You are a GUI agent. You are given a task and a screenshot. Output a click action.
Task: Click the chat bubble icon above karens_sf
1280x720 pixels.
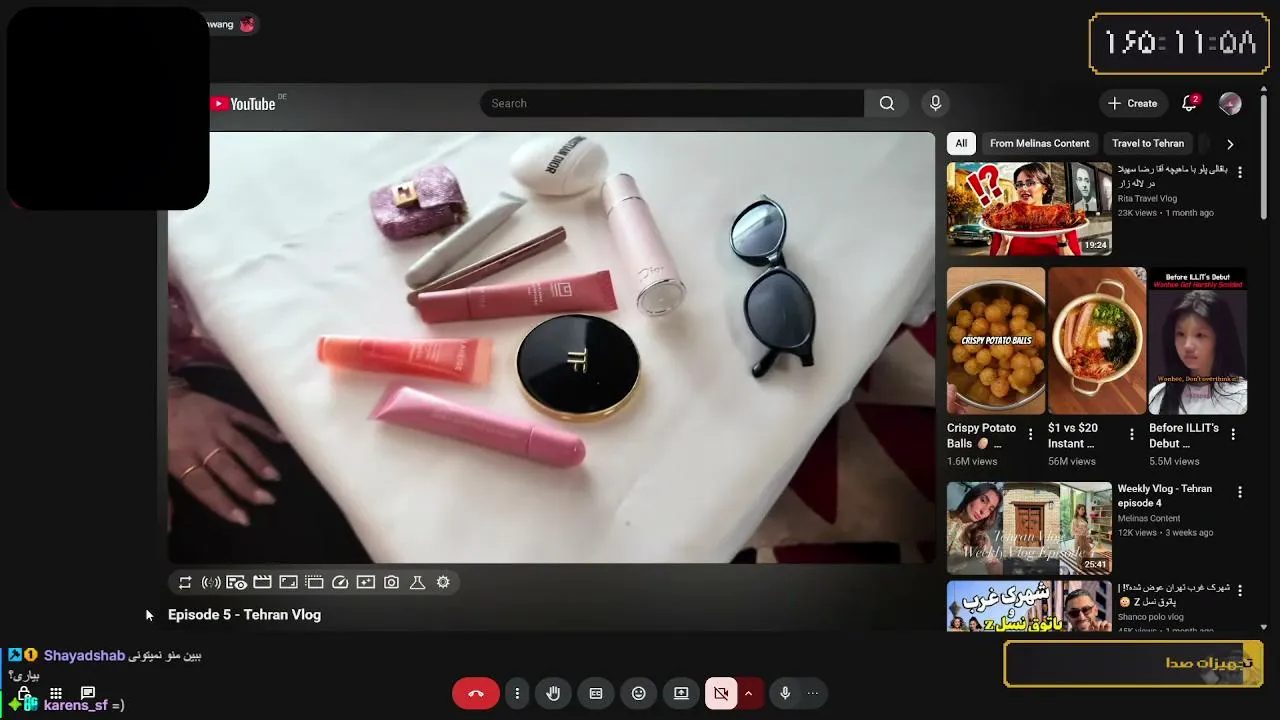point(88,693)
